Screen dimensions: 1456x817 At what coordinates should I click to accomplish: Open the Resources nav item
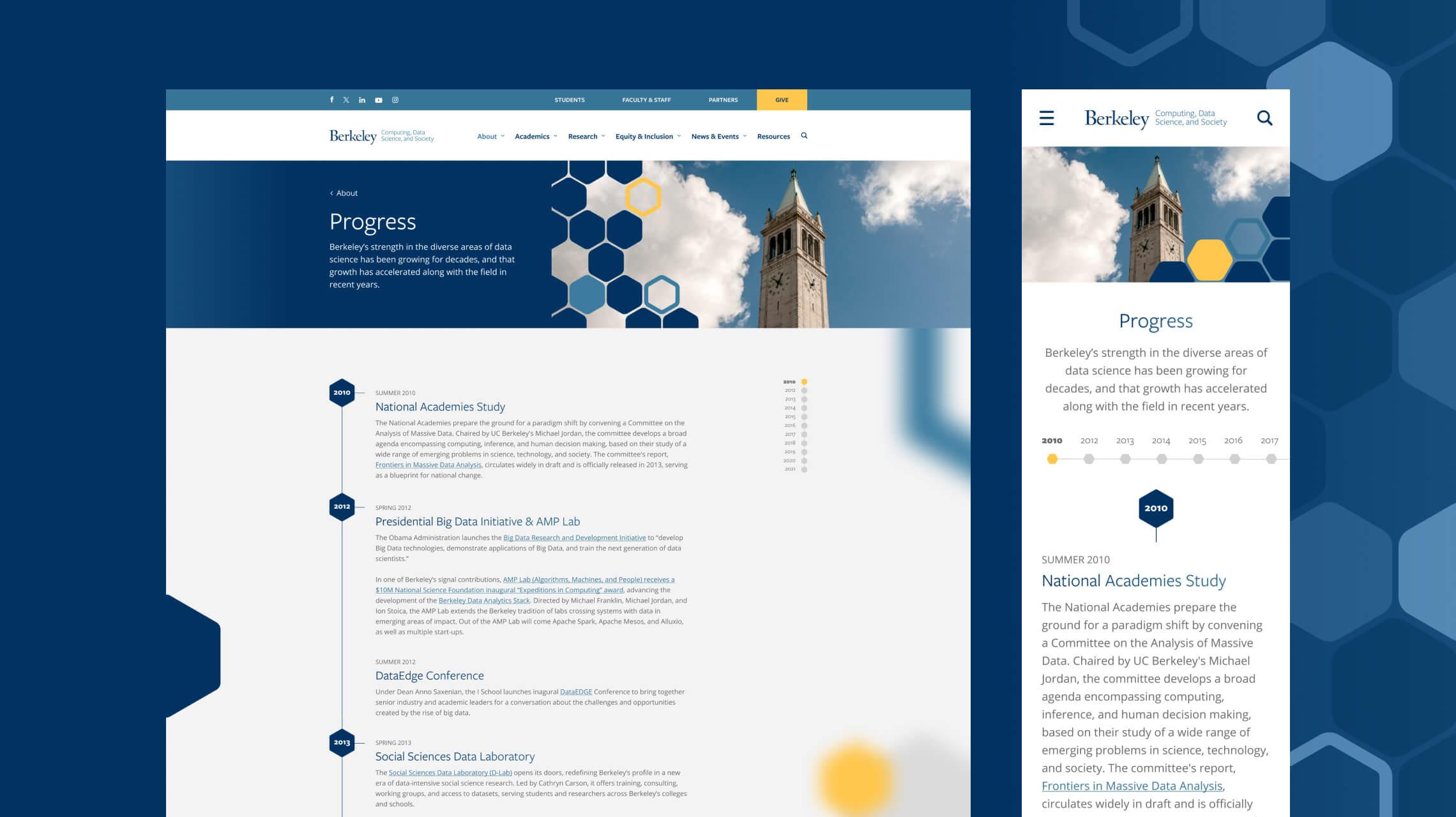773,137
